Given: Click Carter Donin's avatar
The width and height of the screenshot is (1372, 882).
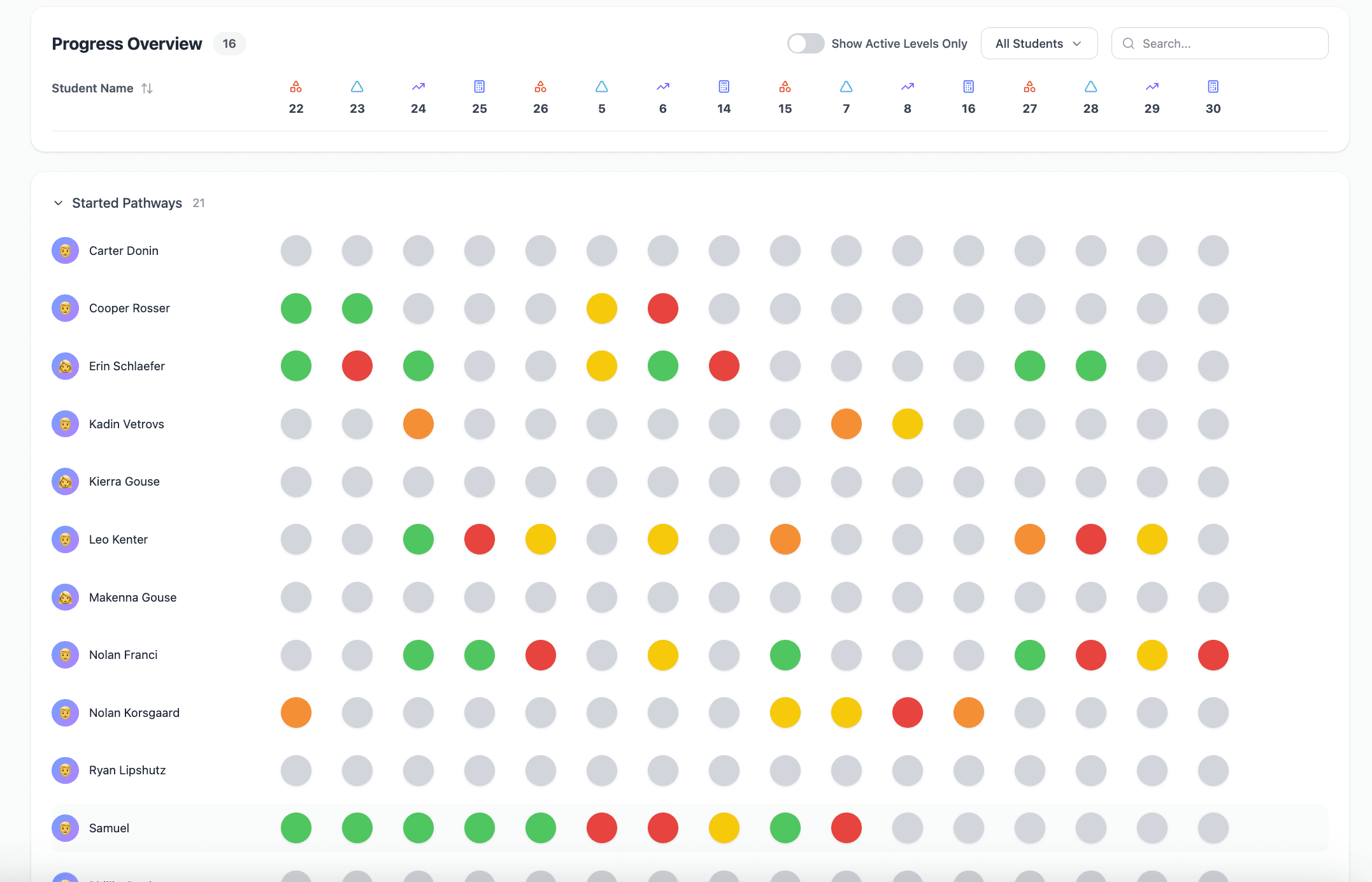Looking at the screenshot, I should (65, 251).
